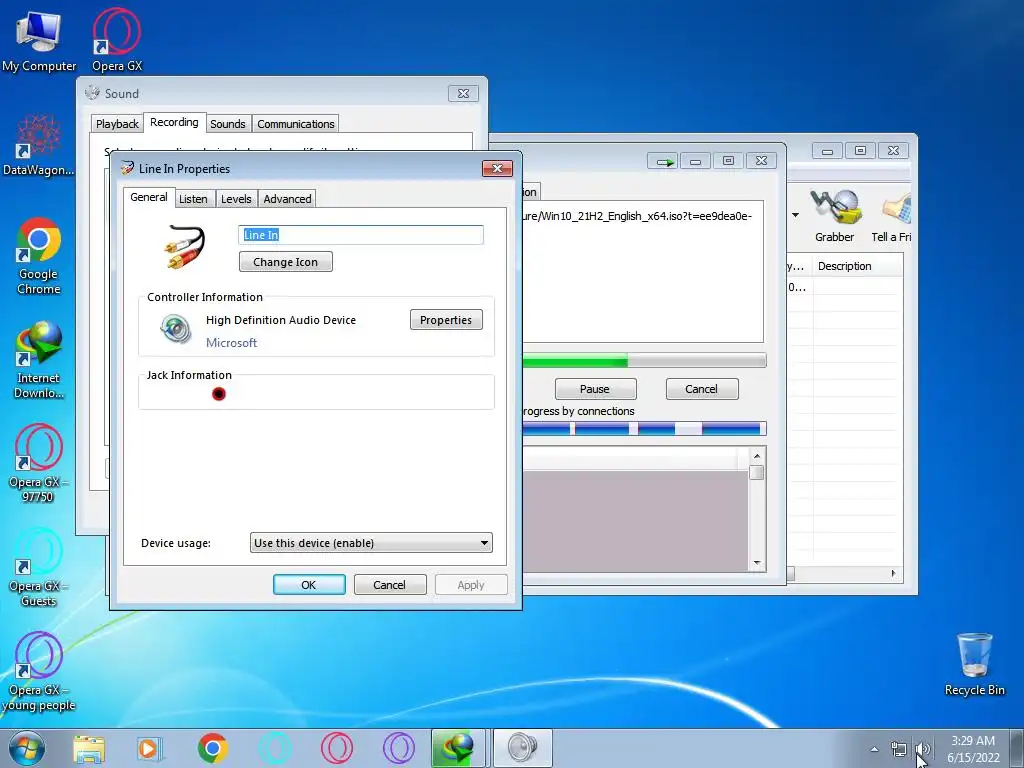
Task: Cancel the download in progress window
Action: (x=701, y=389)
